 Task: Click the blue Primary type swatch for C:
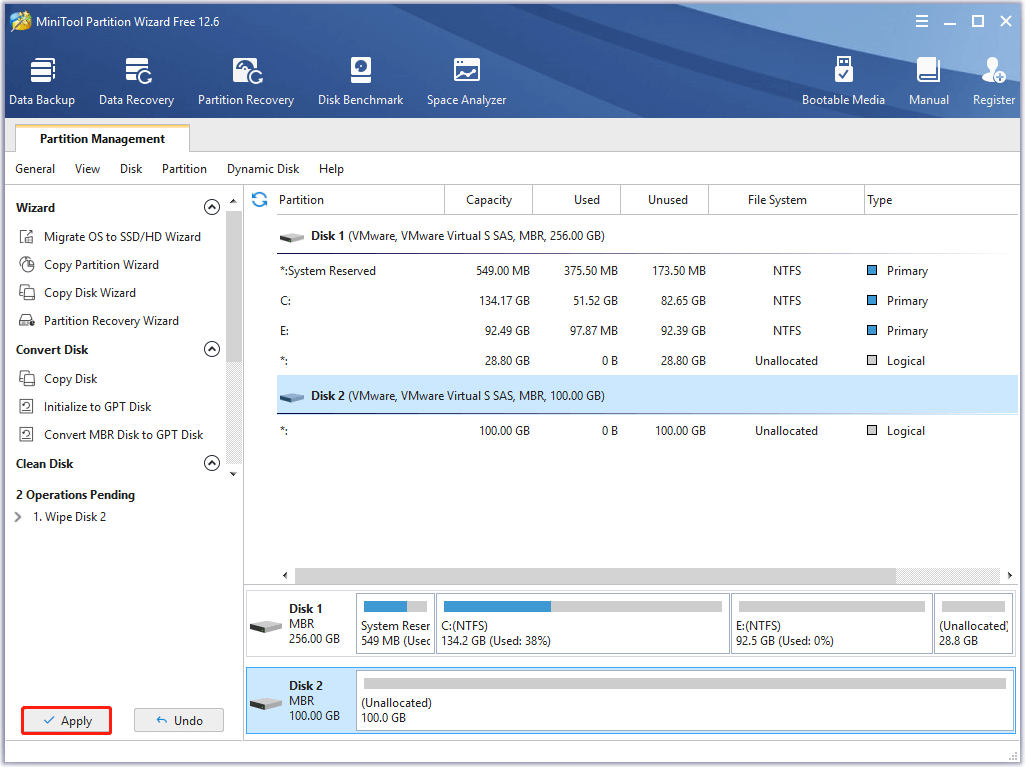pos(872,300)
